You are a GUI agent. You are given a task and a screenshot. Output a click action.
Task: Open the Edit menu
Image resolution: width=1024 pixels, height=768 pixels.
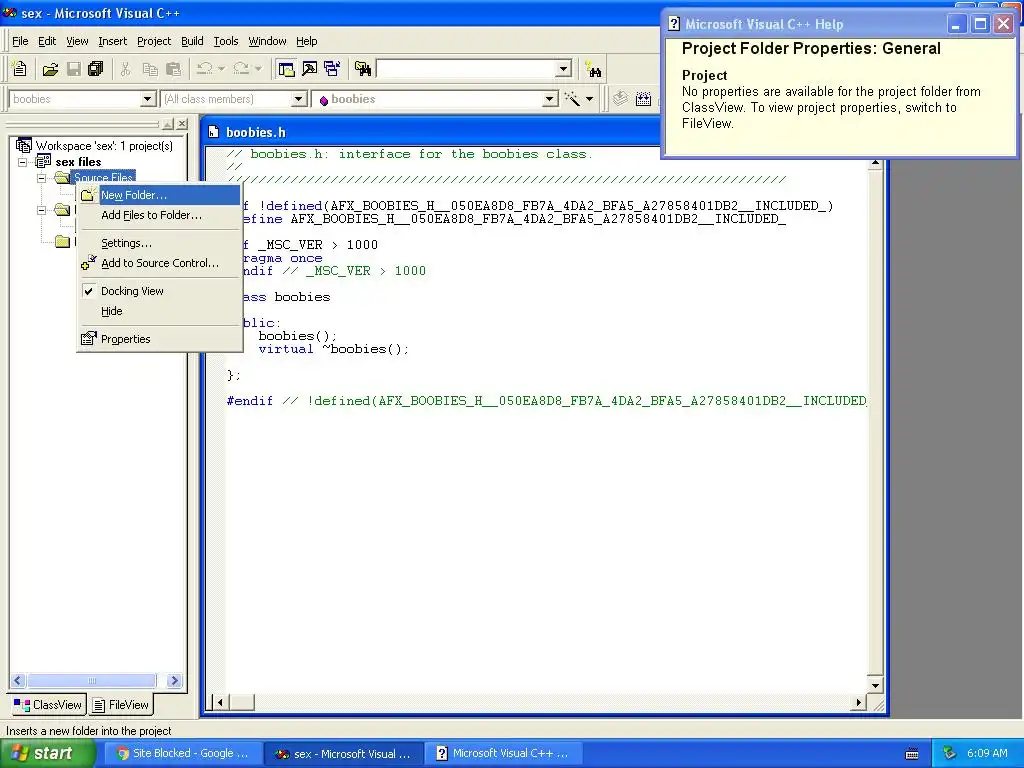[x=47, y=41]
